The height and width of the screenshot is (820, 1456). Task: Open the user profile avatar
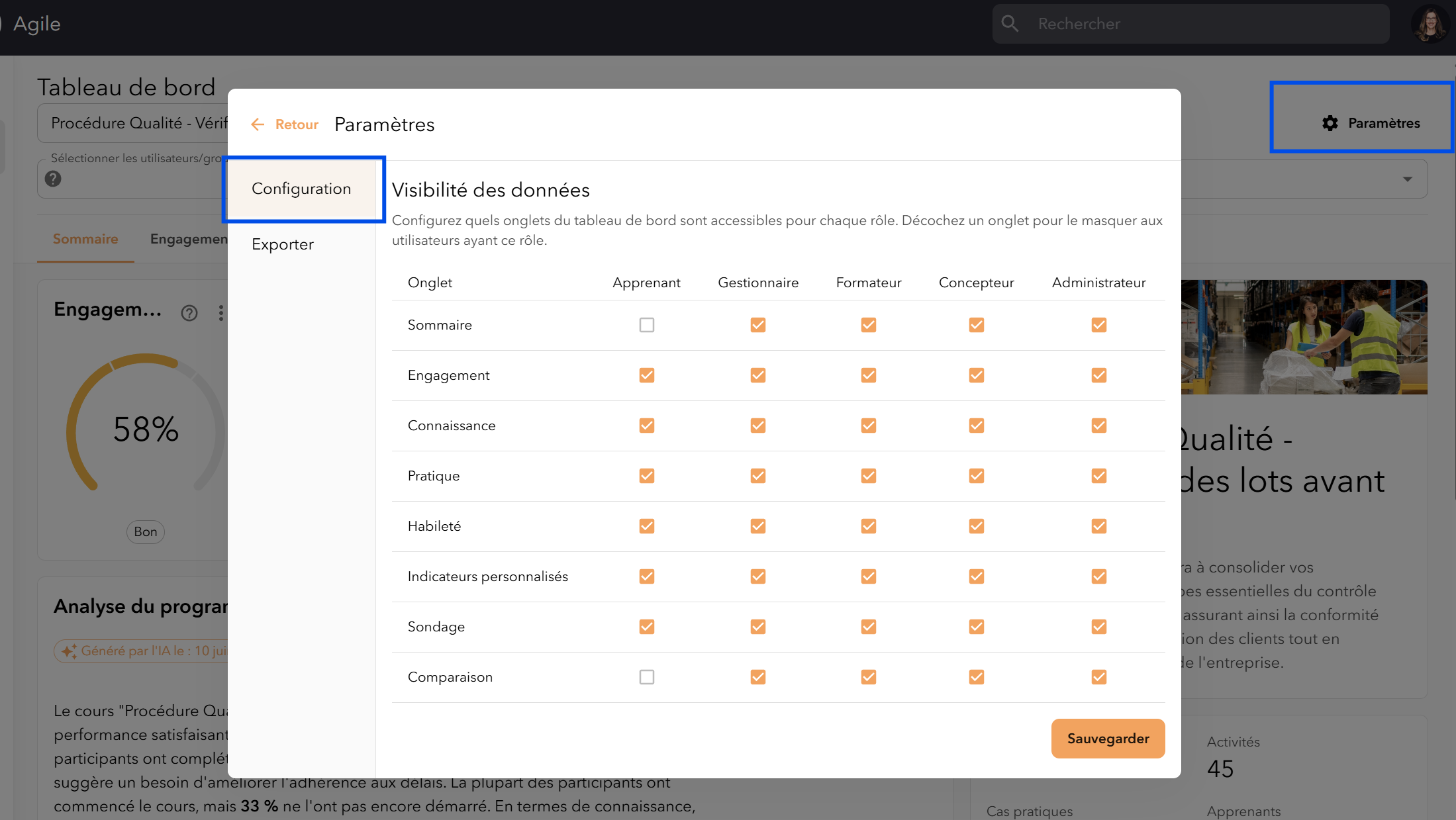point(1431,24)
